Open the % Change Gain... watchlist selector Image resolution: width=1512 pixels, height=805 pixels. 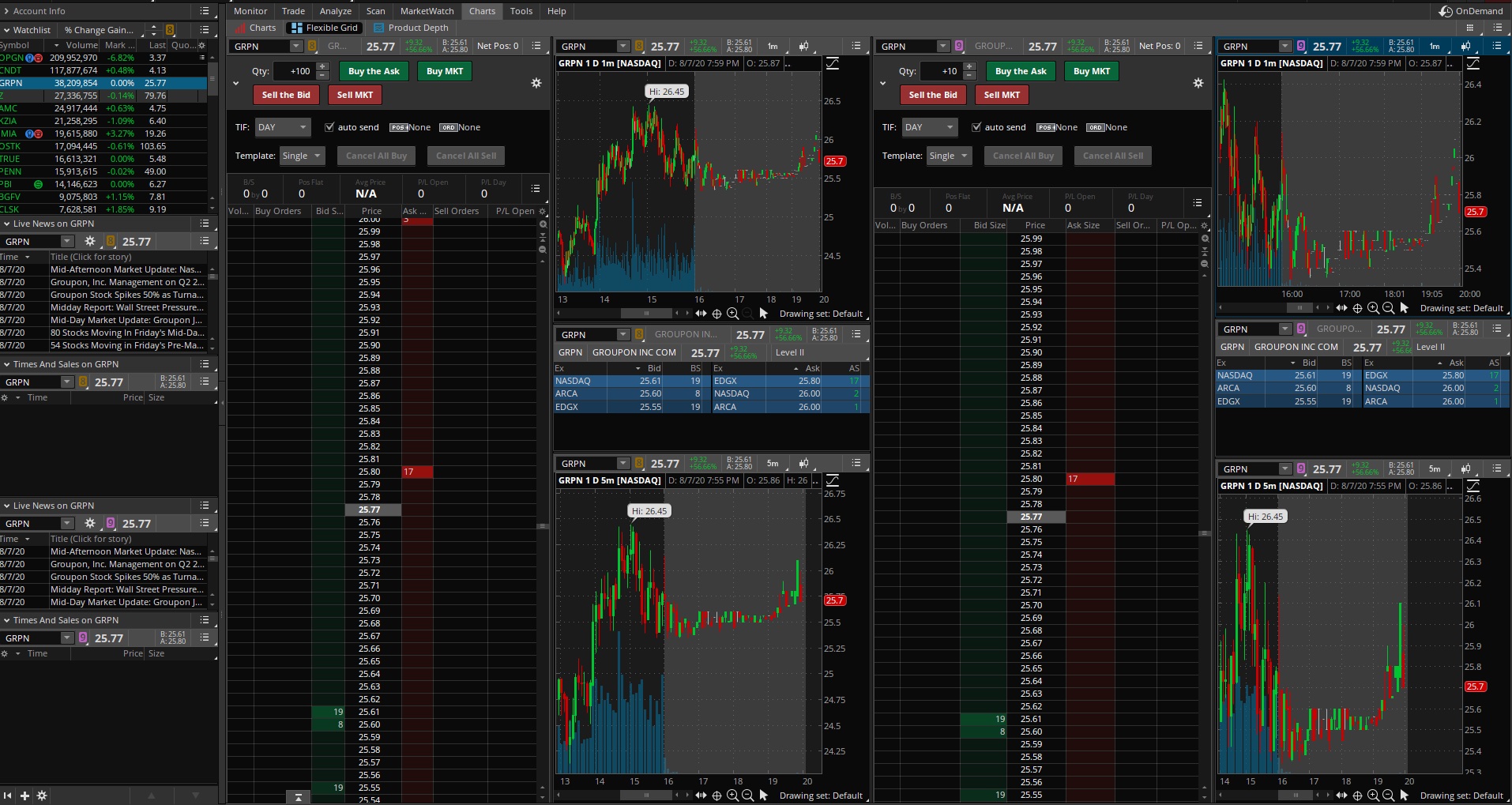point(103,30)
